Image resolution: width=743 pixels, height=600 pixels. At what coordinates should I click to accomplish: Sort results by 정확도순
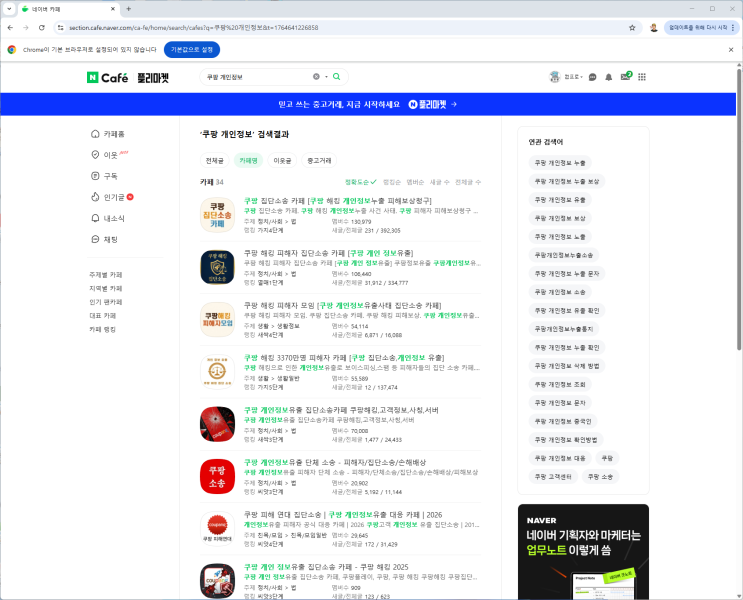(360, 182)
